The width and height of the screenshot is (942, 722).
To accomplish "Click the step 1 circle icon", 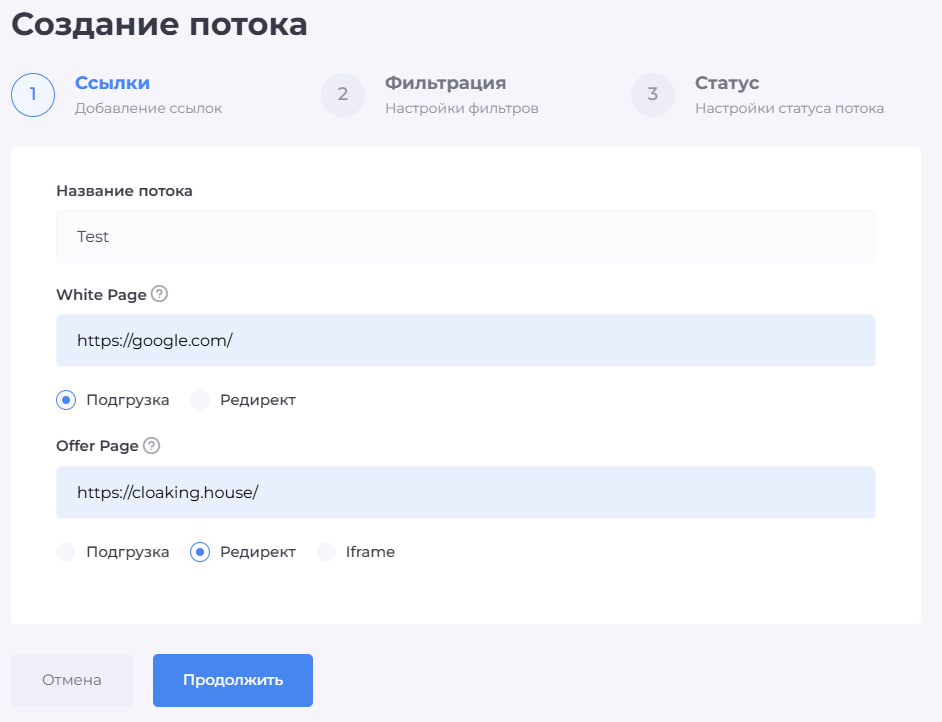I will coord(33,95).
